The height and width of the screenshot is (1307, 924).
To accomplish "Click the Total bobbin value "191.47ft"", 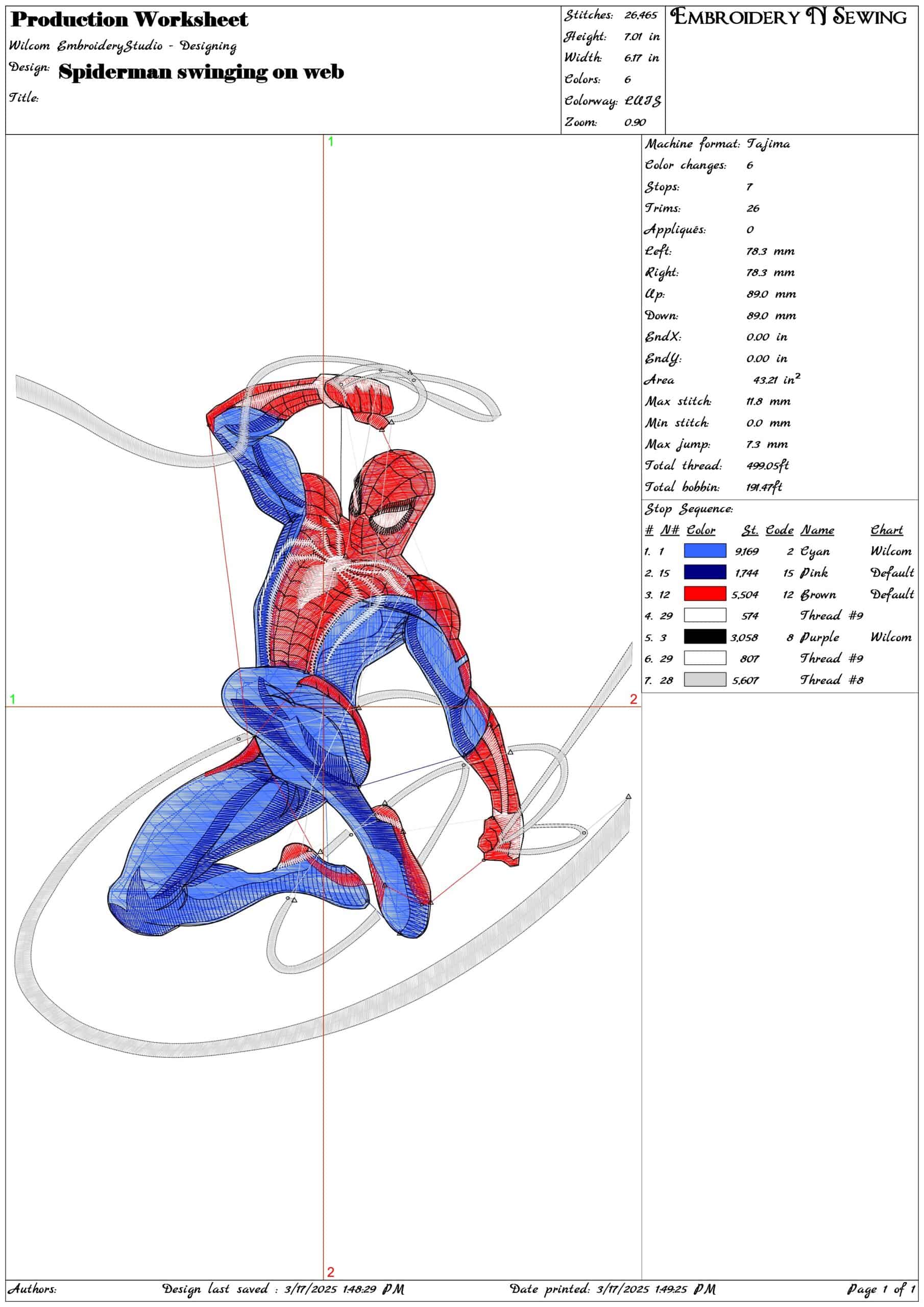I will coord(764,487).
